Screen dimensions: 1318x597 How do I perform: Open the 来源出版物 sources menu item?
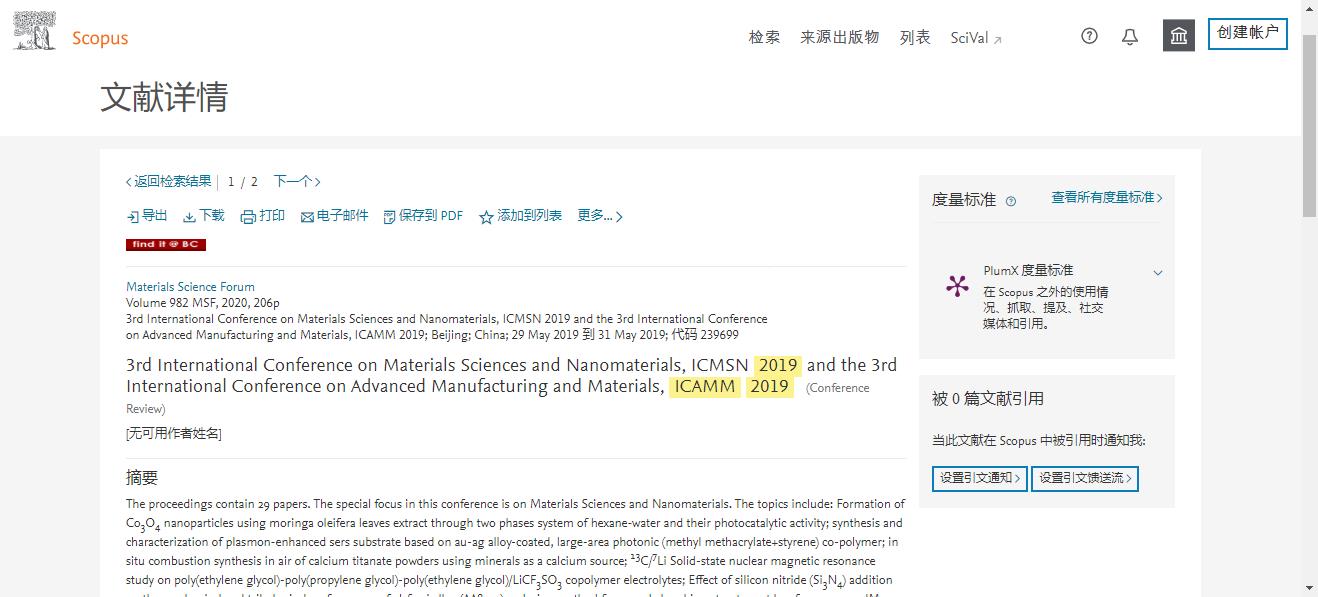click(x=839, y=37)
